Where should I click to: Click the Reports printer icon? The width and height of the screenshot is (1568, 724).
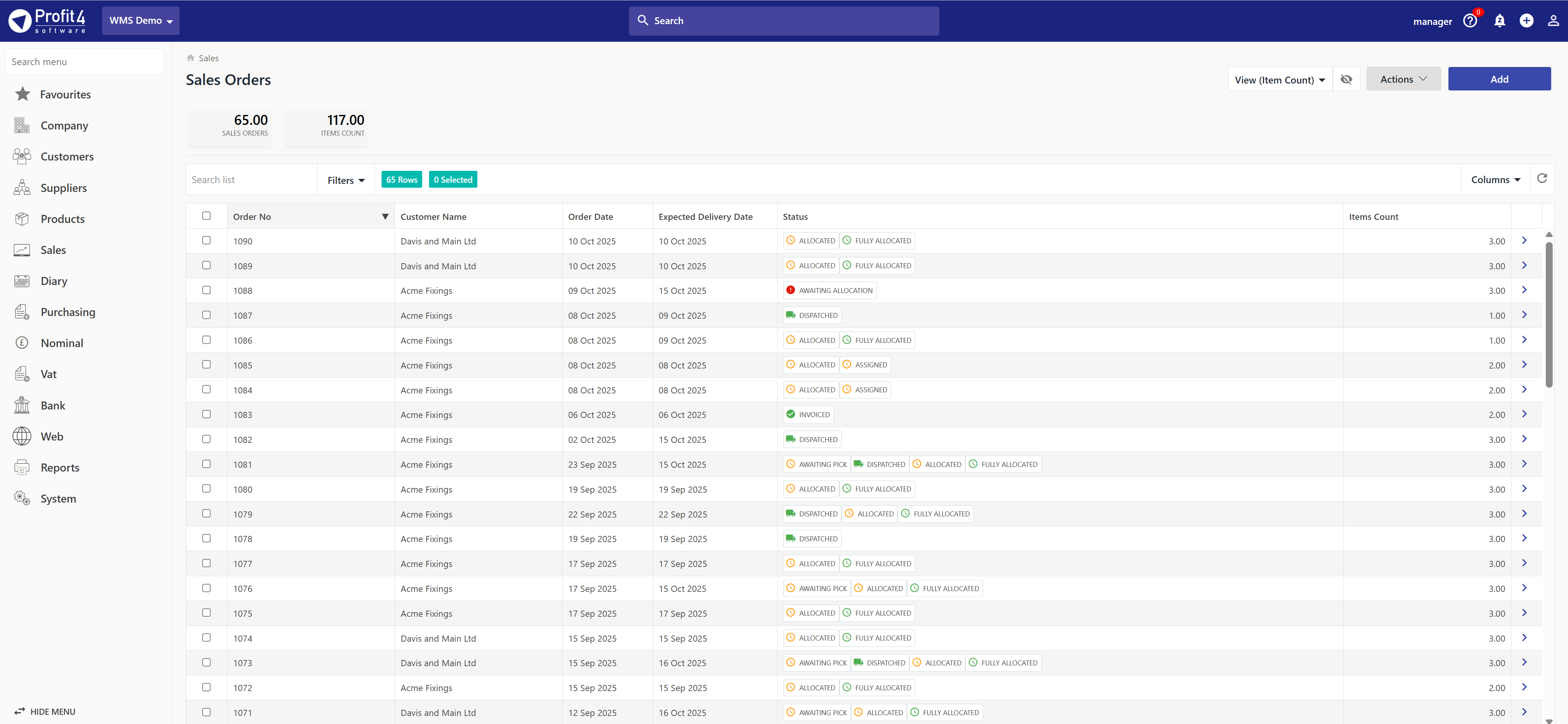click(x=22, y=467)
